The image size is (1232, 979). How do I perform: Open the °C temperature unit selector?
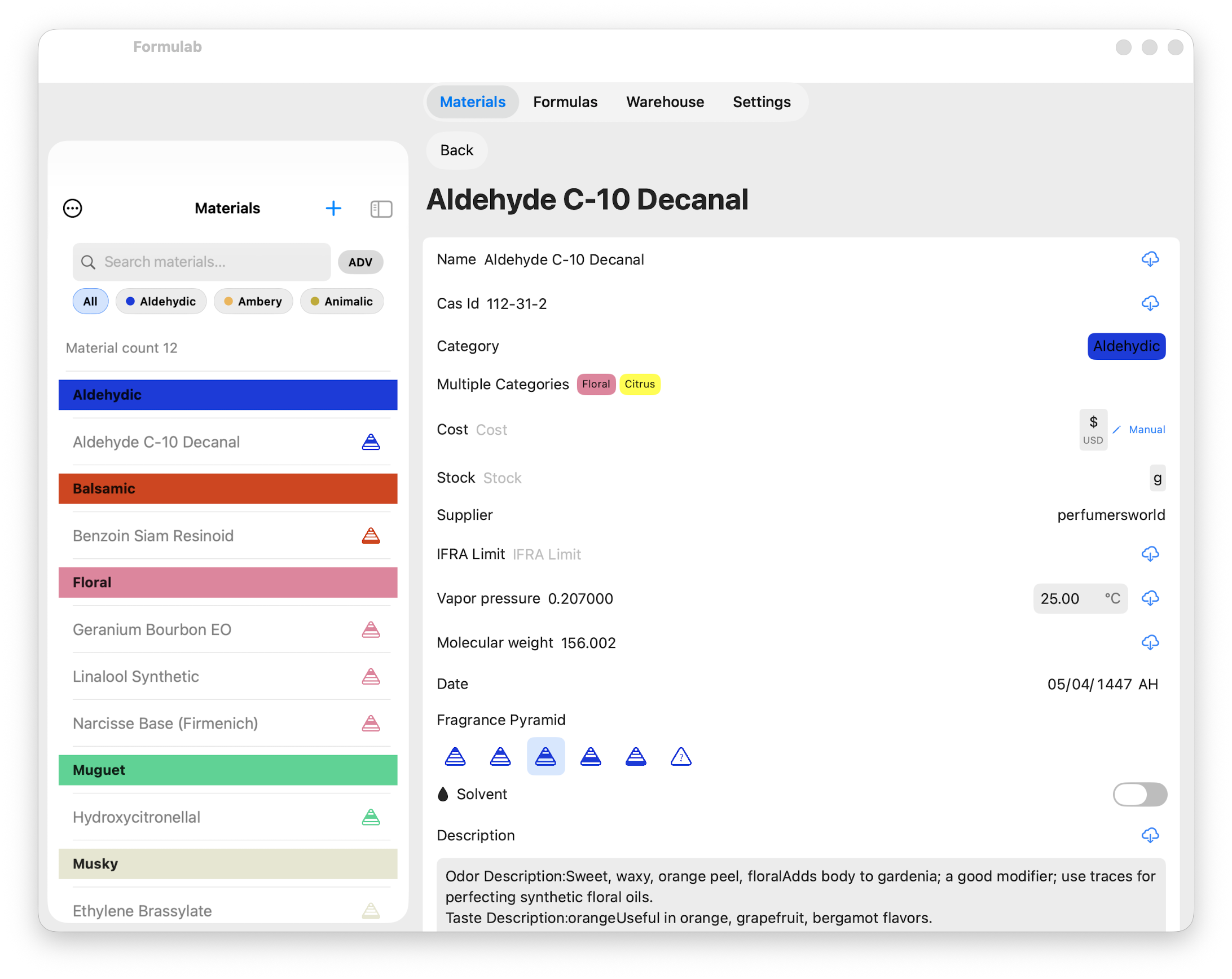(1112, 598)
